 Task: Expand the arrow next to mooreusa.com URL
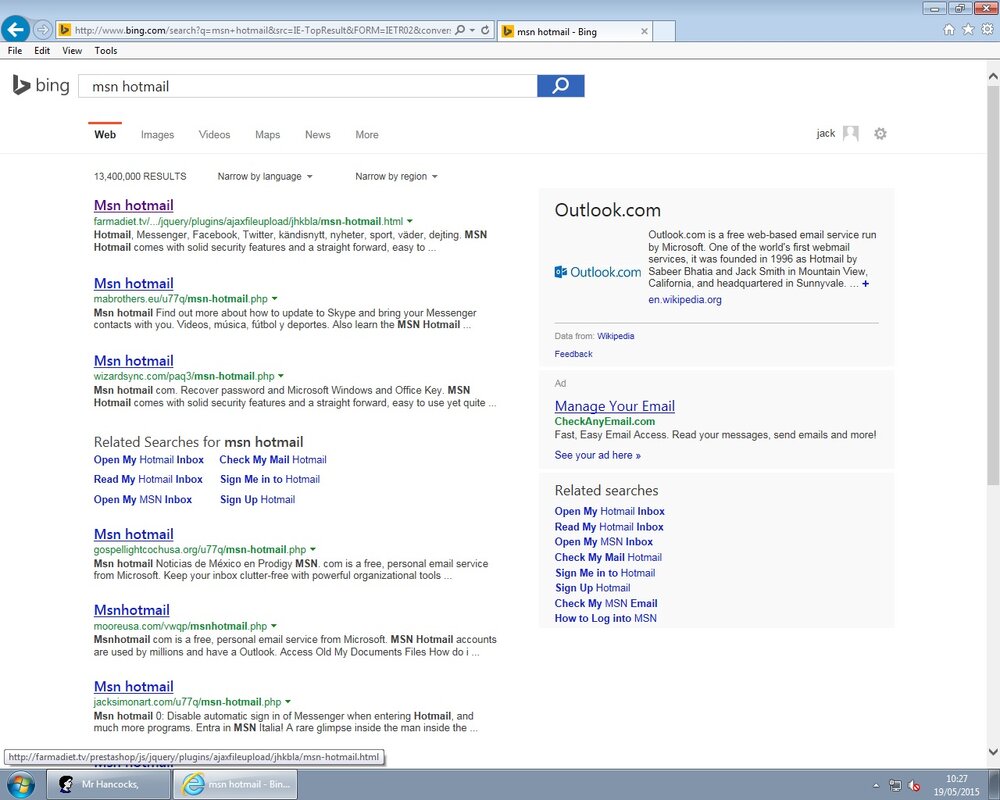tap(274, 626)
